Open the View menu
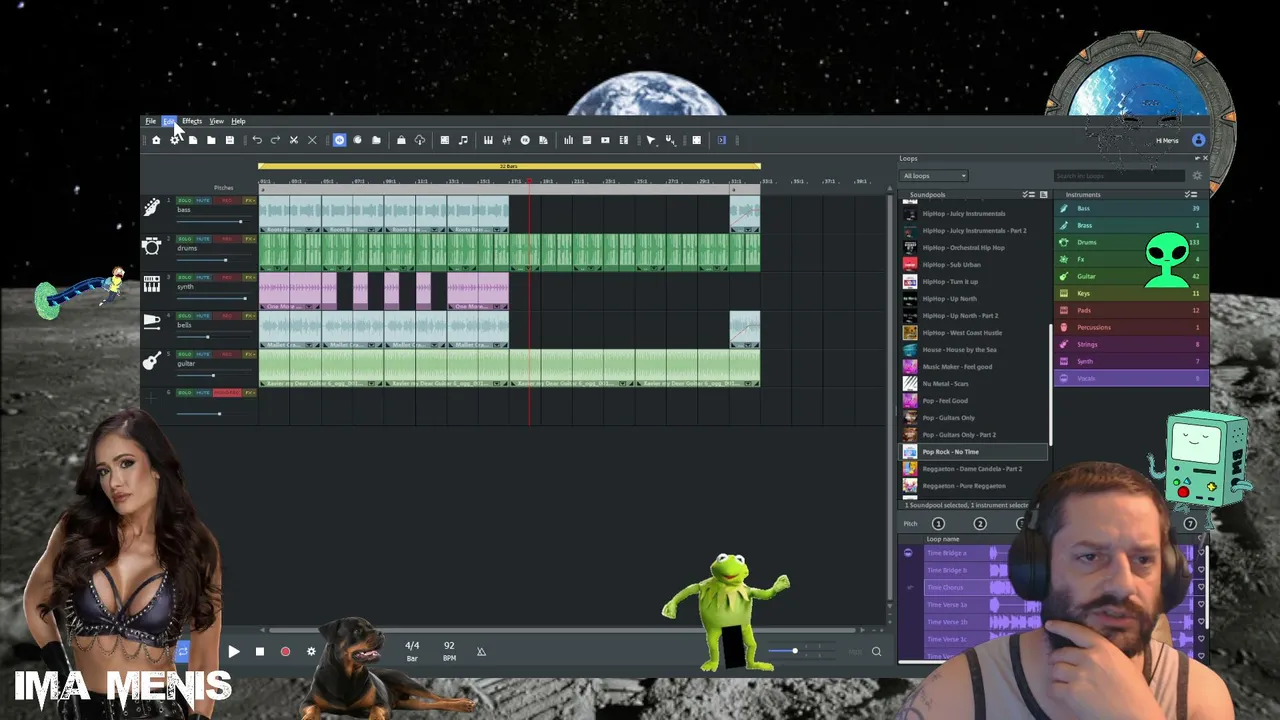 point(216,121)
